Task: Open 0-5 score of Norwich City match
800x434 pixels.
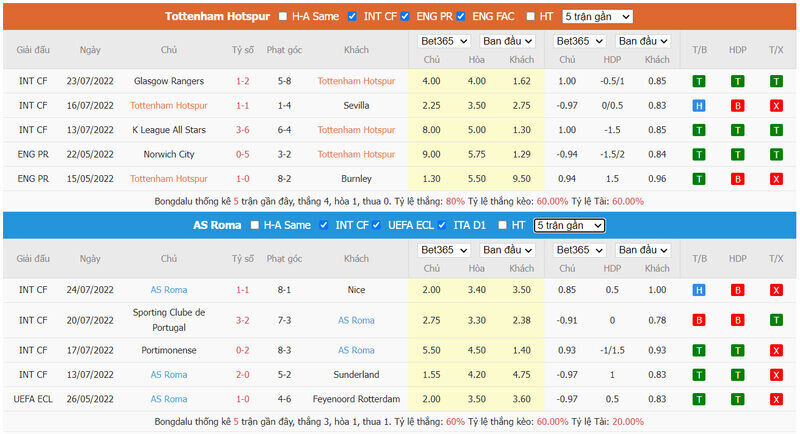Action: (242, 155)
